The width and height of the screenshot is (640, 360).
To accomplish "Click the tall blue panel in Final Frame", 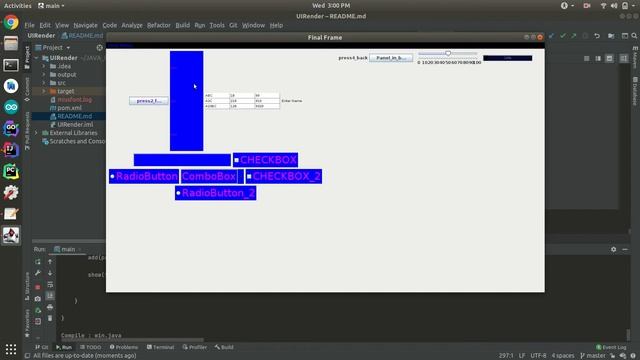I will [x=187, y=101].
